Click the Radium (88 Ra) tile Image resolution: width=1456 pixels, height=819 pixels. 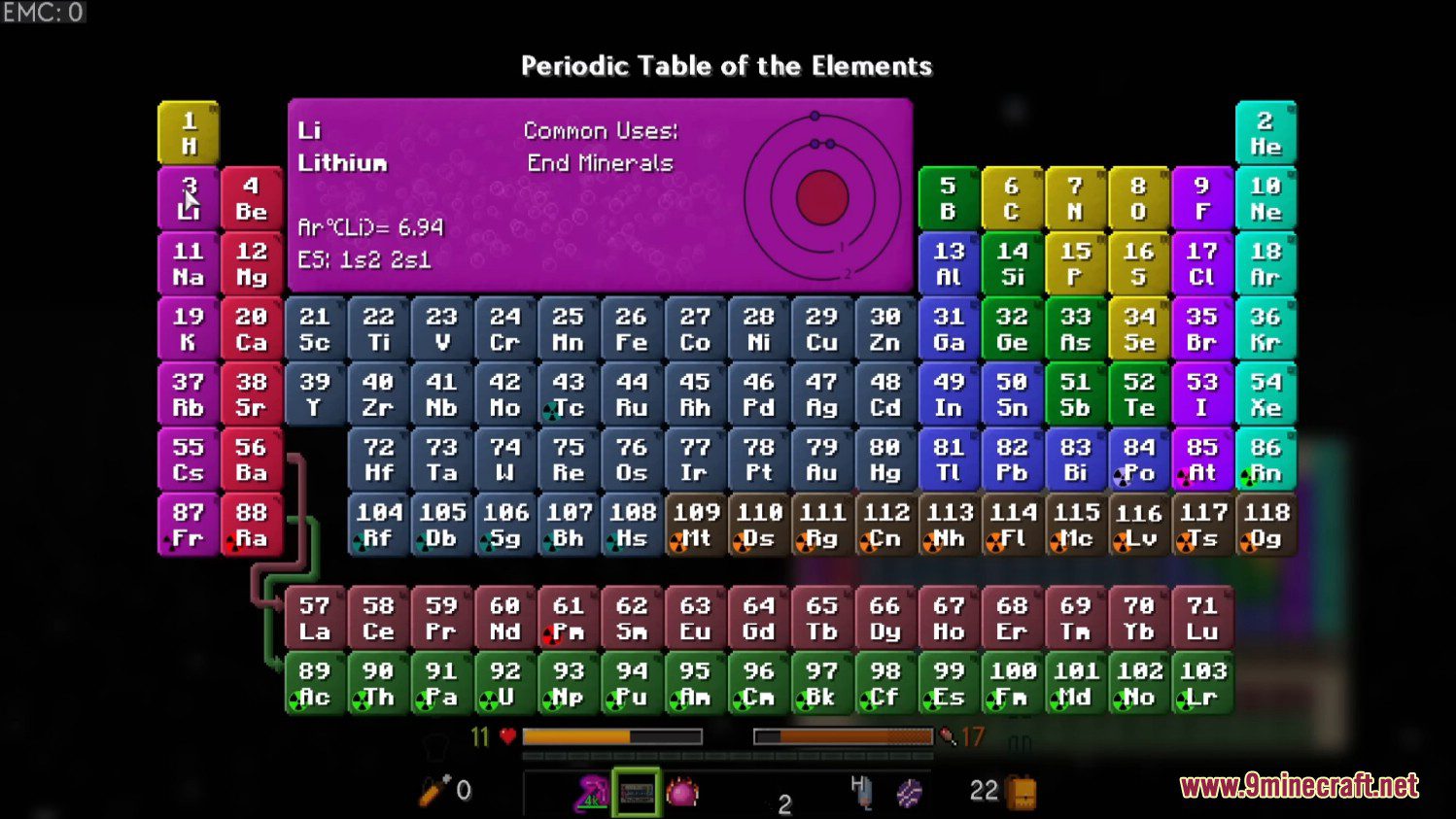[x=252, y=525]
